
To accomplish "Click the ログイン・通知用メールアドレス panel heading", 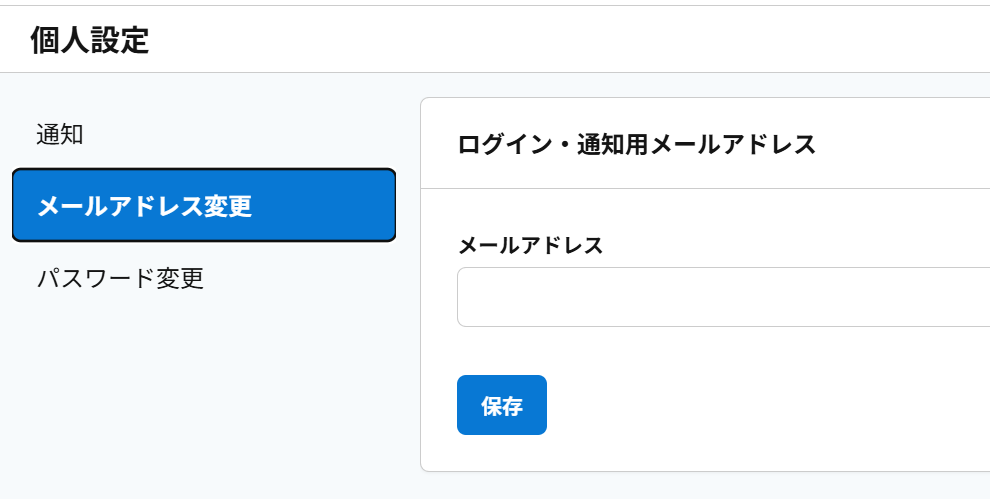I will click(x=636, y=144).
